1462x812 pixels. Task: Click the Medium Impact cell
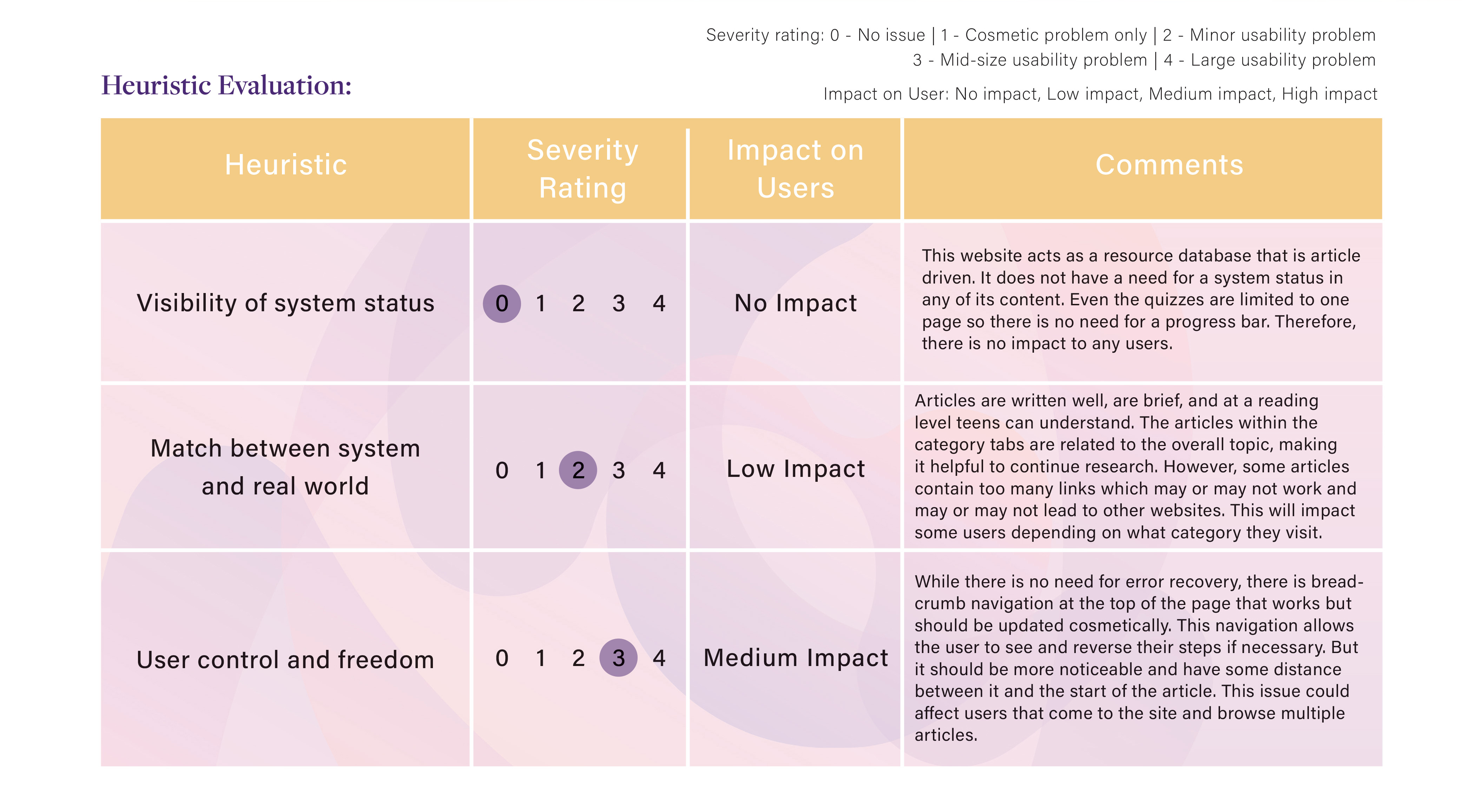coord(795,658)
